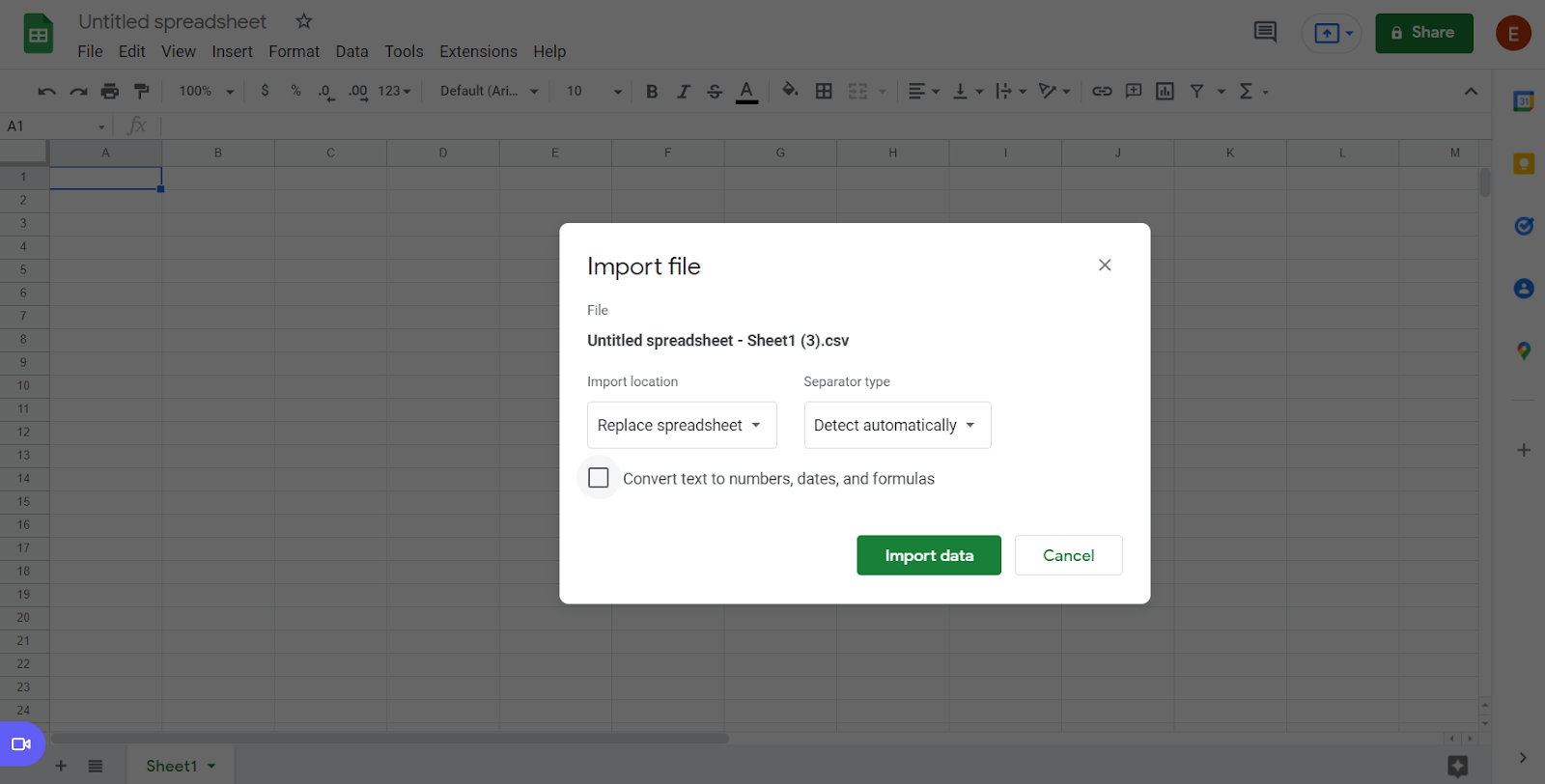1545x784 pixels.
Task: Open the zoom 100% dropdown
Action: [x=206, y=91]
